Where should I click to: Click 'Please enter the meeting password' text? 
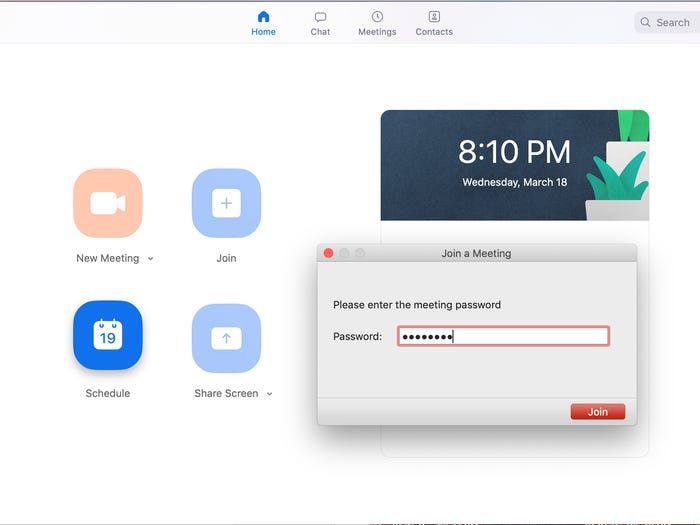[x=417, y=305]
